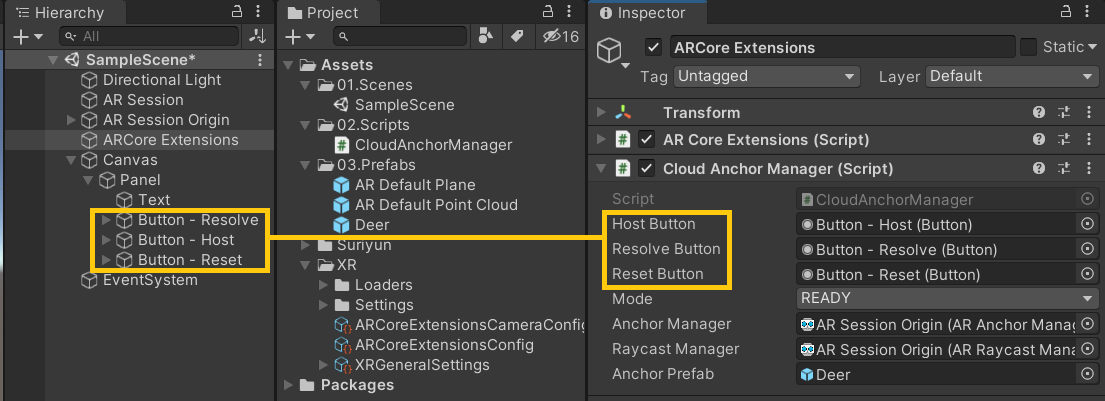Edit the ARCore Extensions name field

click(842, 47)
